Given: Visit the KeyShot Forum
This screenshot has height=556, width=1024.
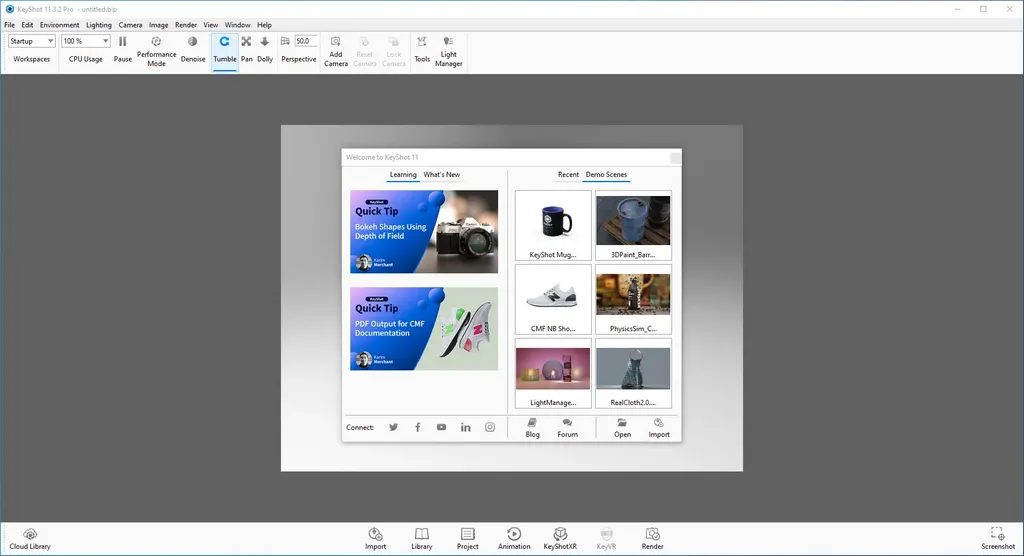Looking at the screenshot, I should pos(568,429).
